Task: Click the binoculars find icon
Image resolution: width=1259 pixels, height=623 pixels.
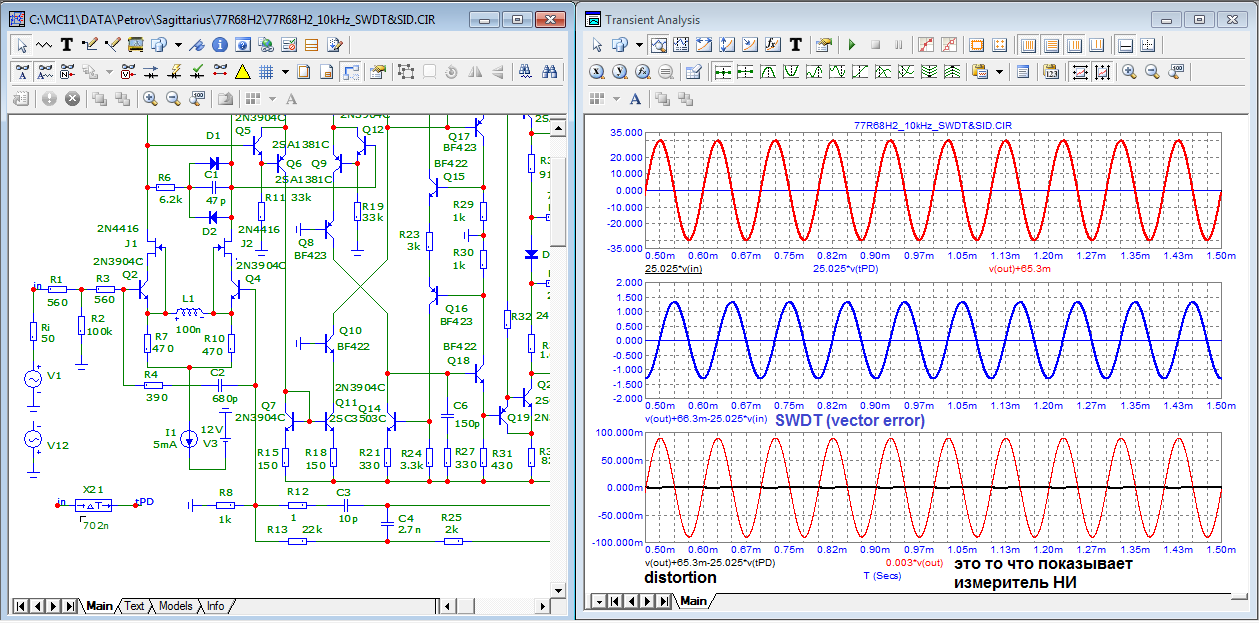Action: tap(549, 72)
